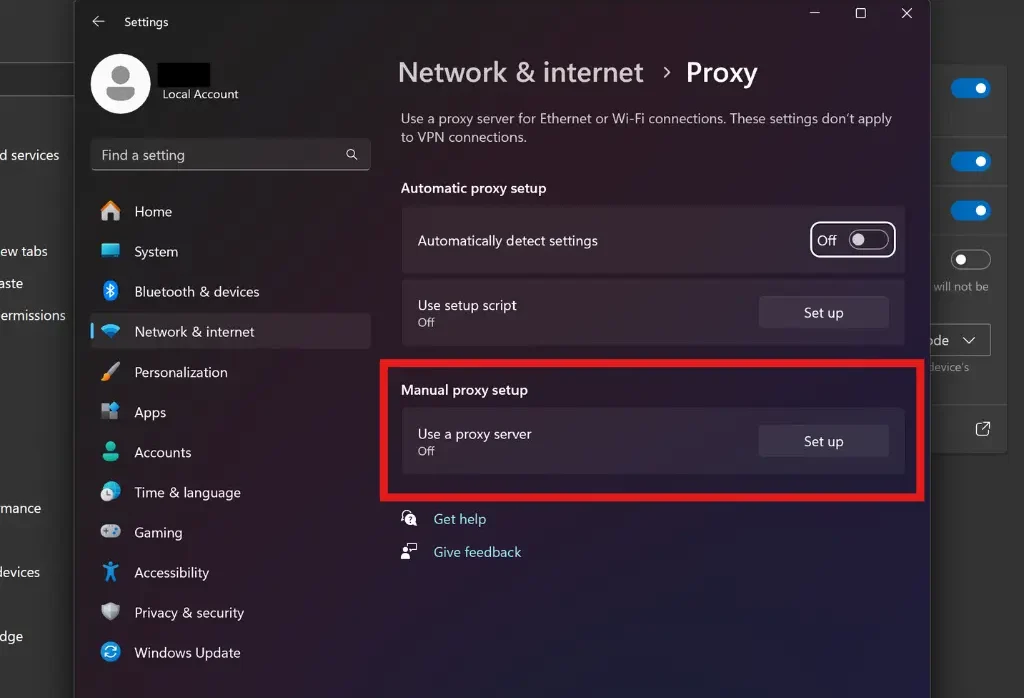Screen dimensions: 1024x698
Task: Open Windows Update sync icon
Action: click(110, 652)
